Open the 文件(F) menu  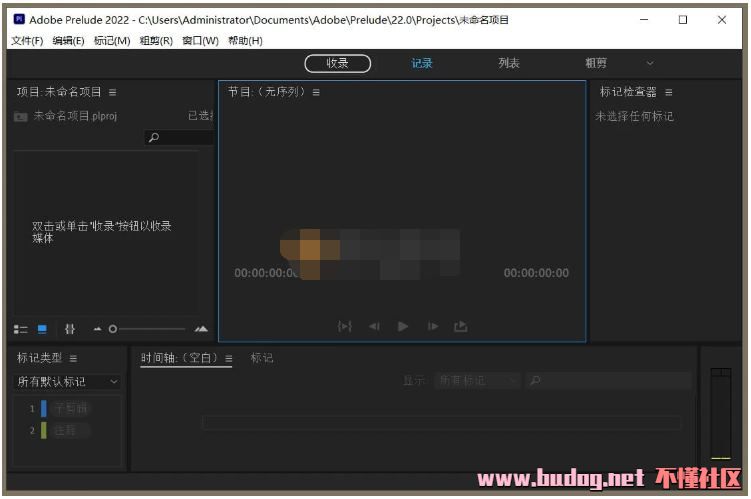click(27, 41)
